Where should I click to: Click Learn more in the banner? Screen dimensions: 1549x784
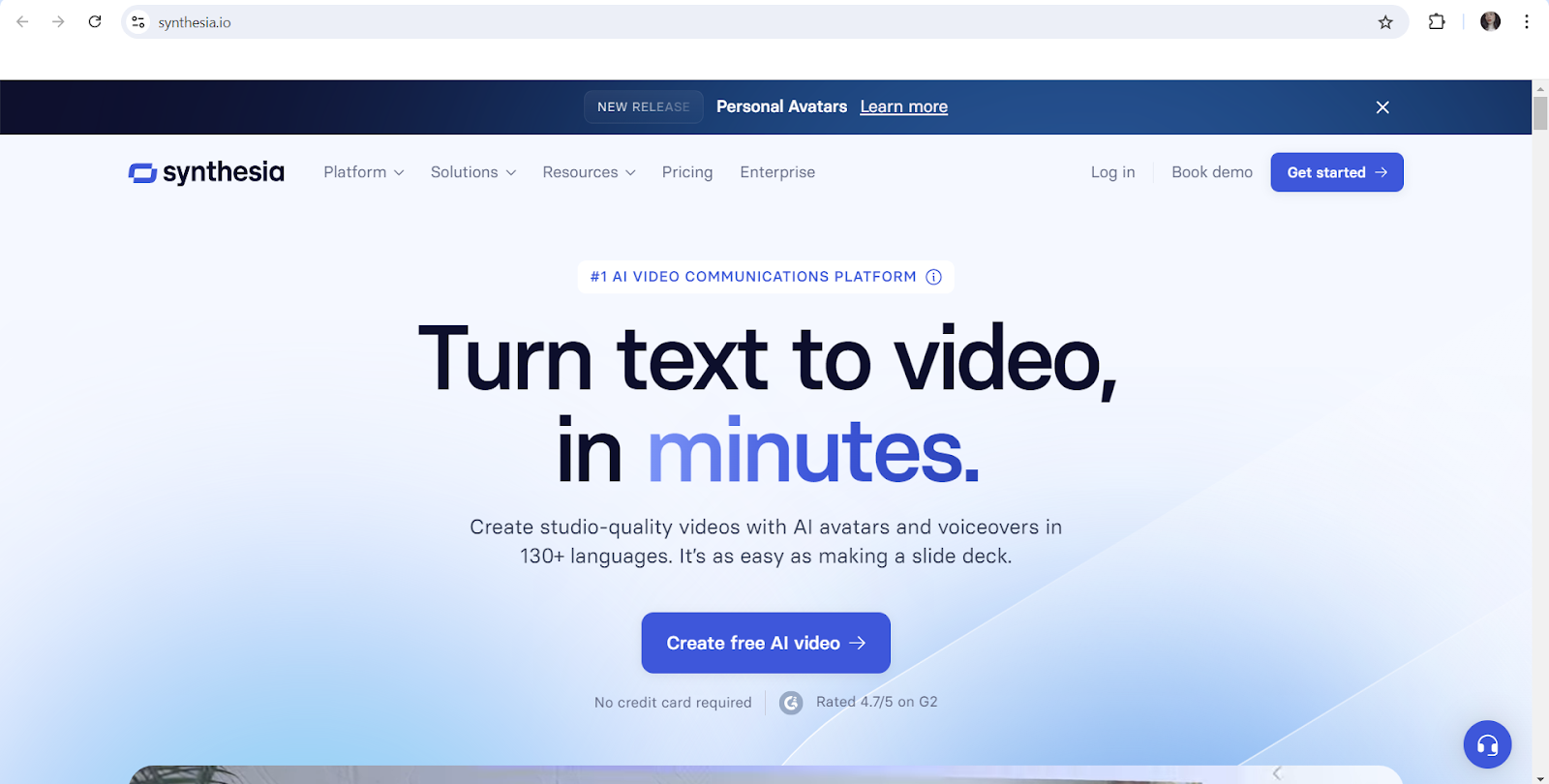point(903,106)
